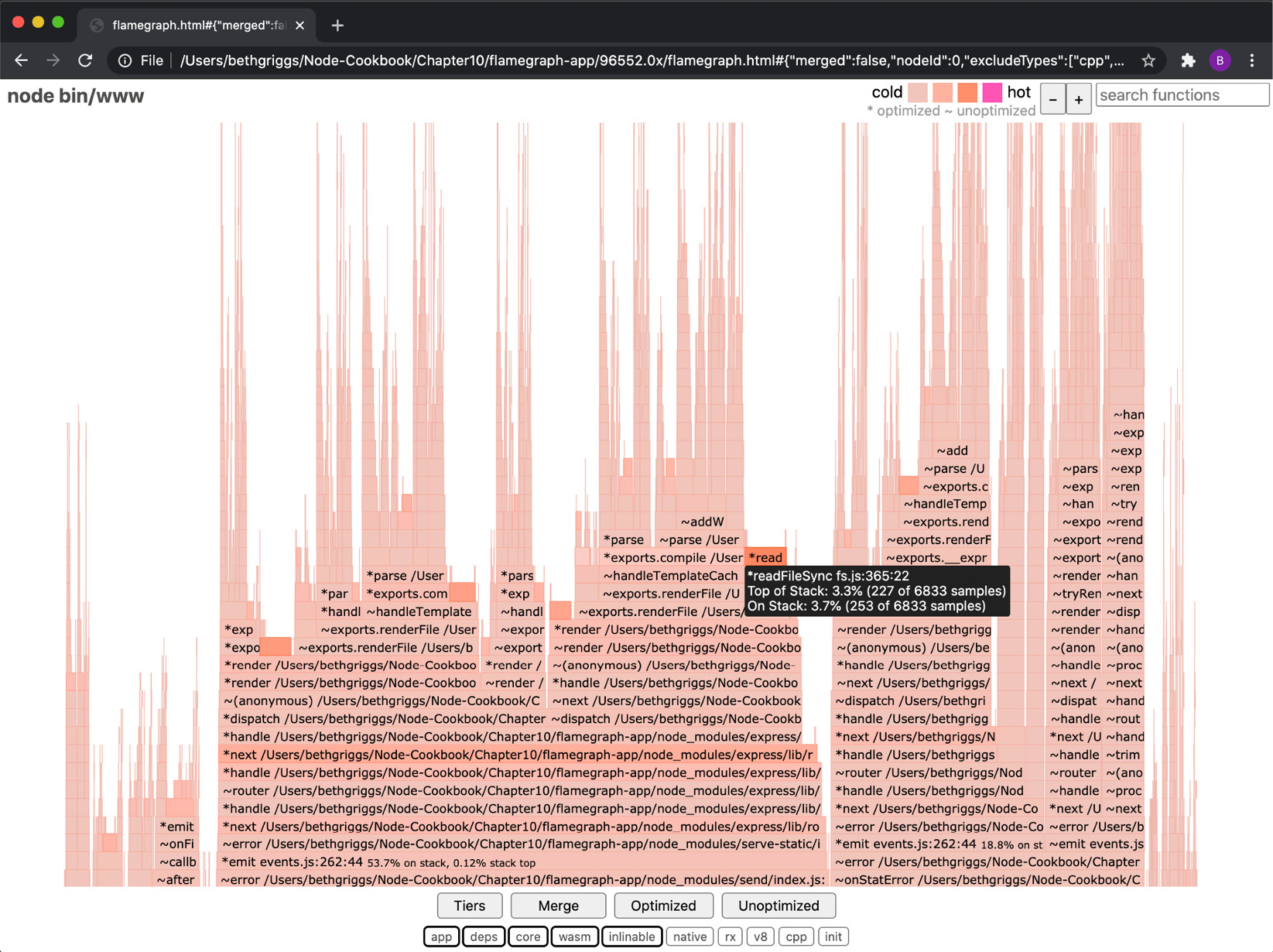The image size is (1273, 952).
Task: Enable the cpp filter chip
Action: tap(796, 937)
